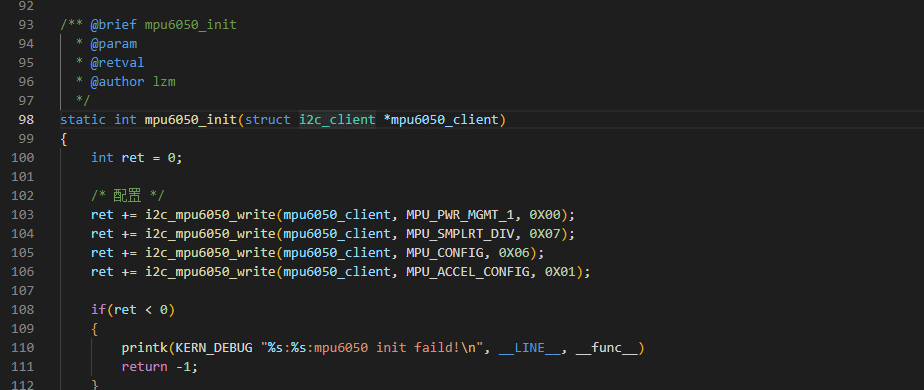The width and height of the screenshot is (924, 390).
Task: Place cursor on the mpu6050_init function name in line 98
Action: tap(190, 120)
